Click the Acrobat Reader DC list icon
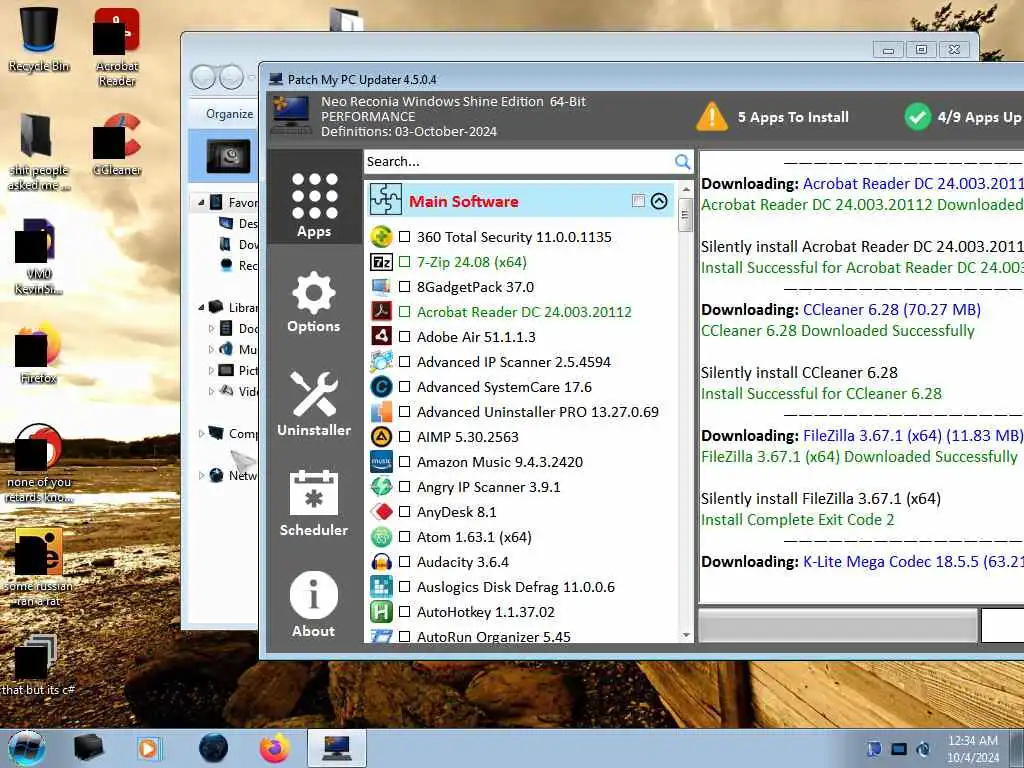Screen dimensions: 1024x768 pos(381,312)
